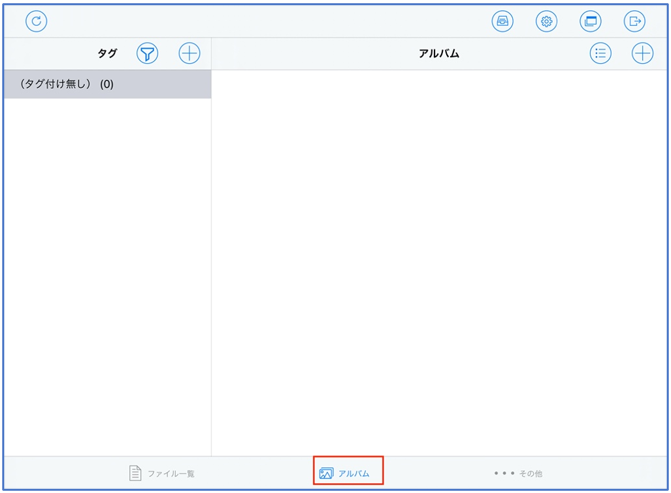The width and height of the screenshot is (671, 493).
Task: Click the refresh icon in the top-left corner
Action: coord(36,21)
